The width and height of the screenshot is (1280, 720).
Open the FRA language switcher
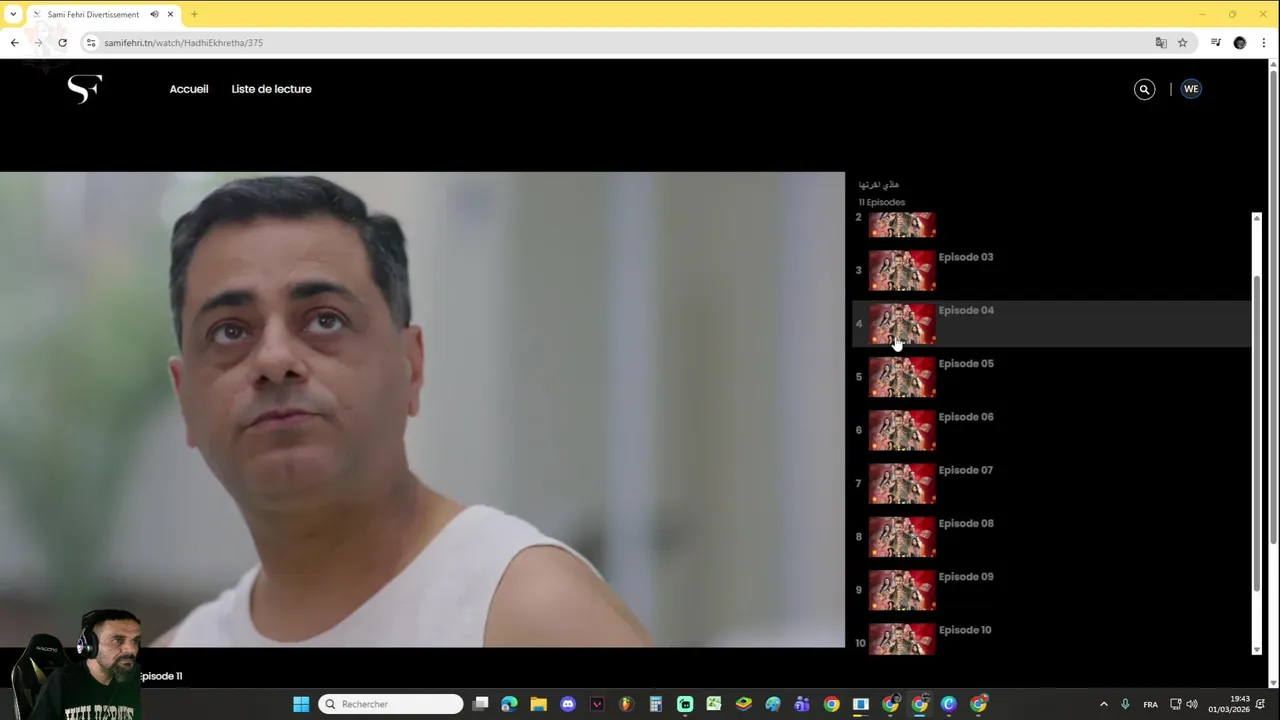(1150, 704)
